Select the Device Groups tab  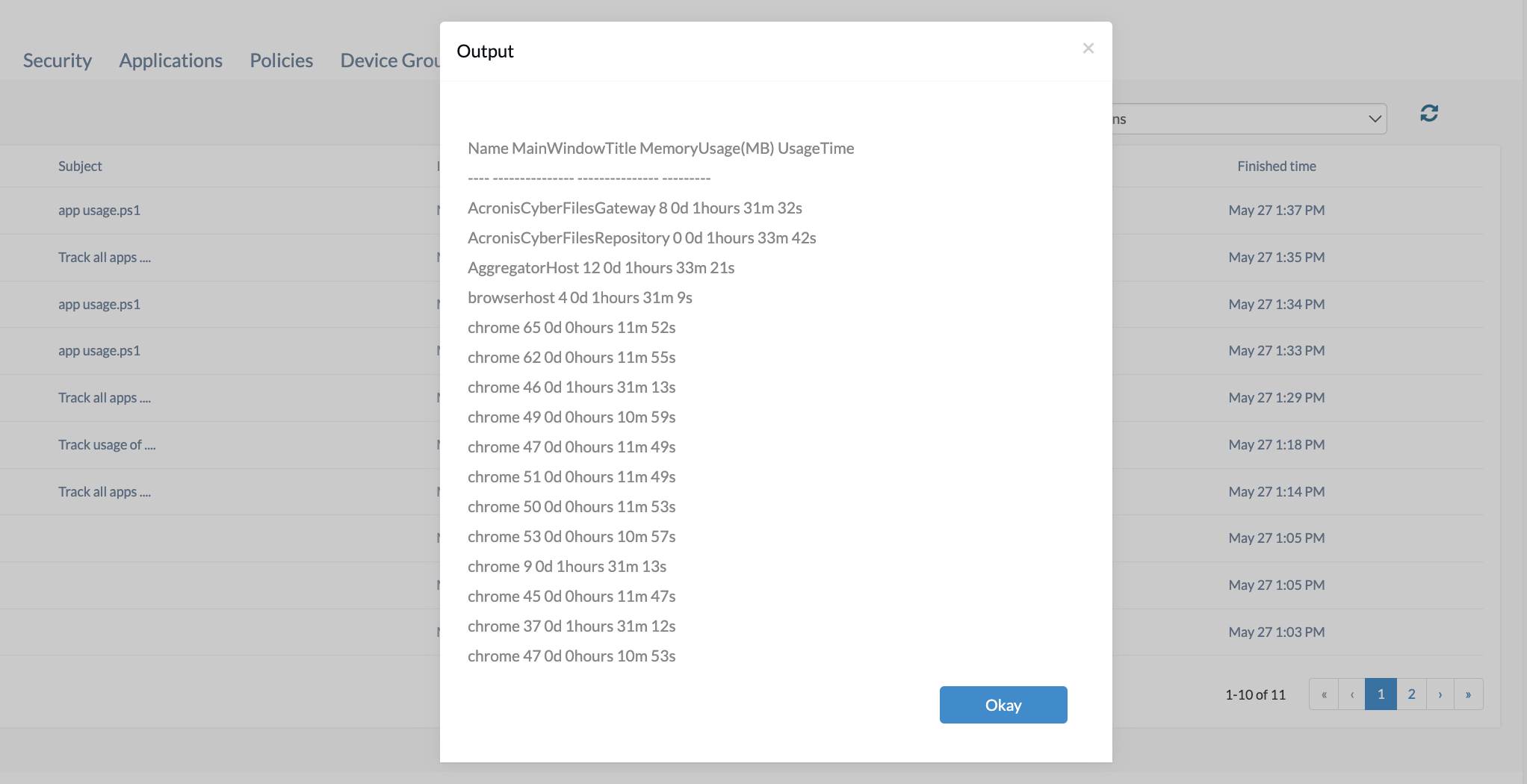(390, 60)
